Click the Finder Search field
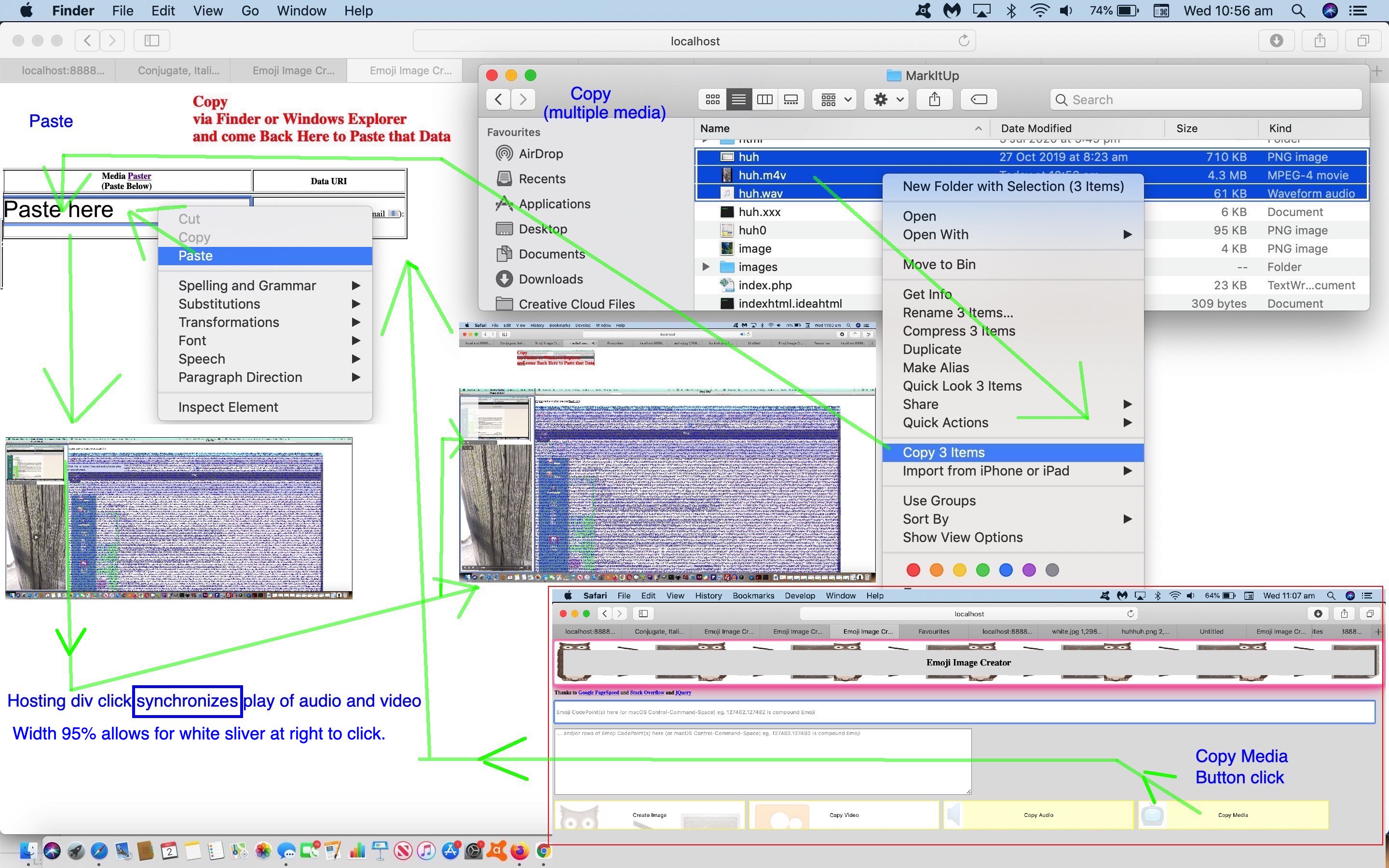 click(1205, 99)
